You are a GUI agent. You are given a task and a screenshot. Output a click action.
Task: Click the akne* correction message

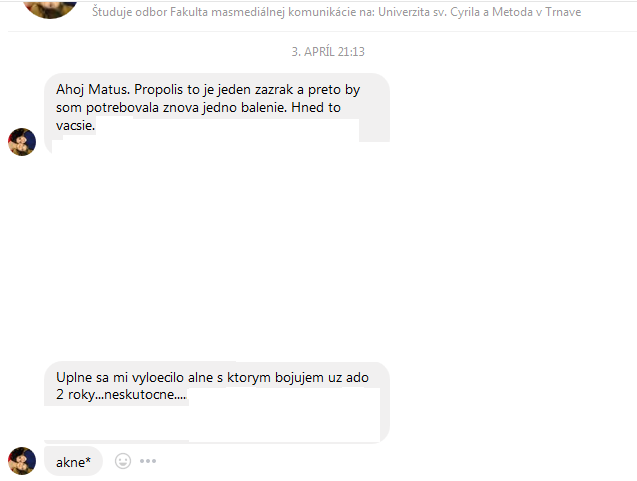73,462
